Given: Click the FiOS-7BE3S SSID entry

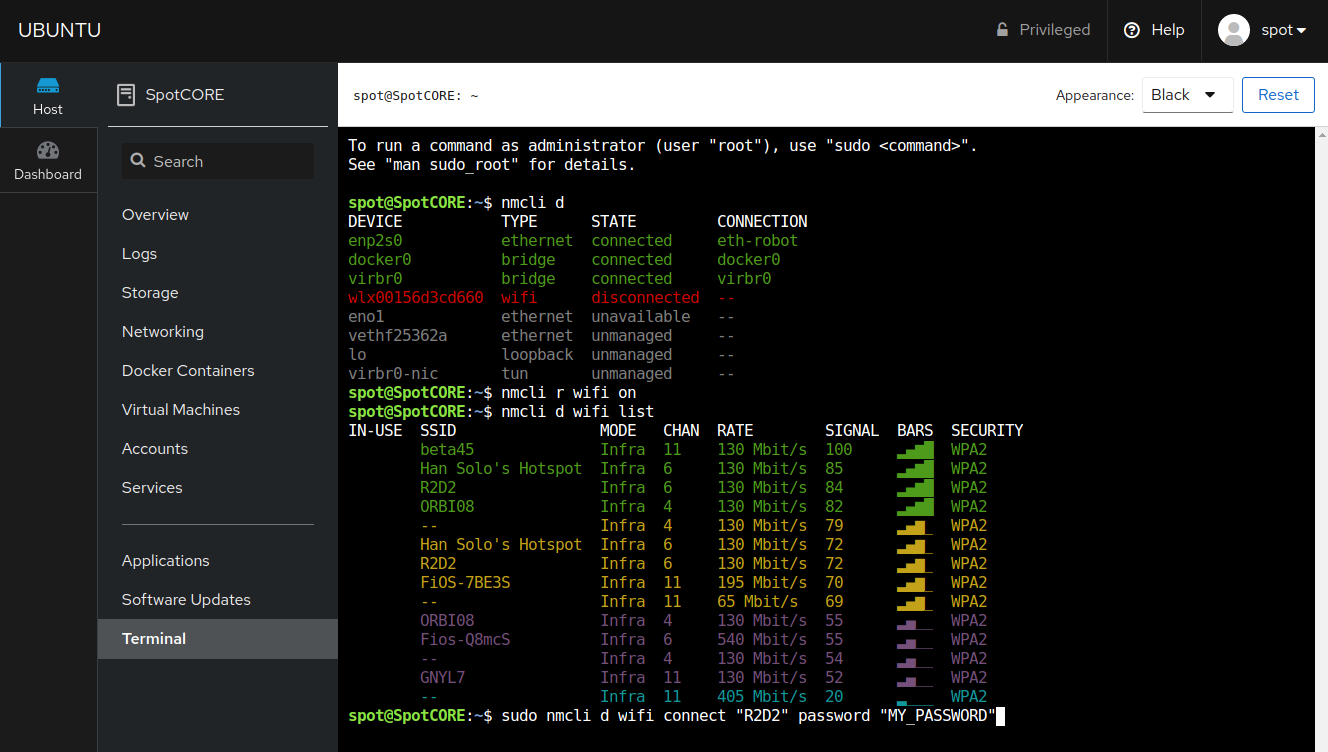Looking at the screenshot, I should point(465,583).
